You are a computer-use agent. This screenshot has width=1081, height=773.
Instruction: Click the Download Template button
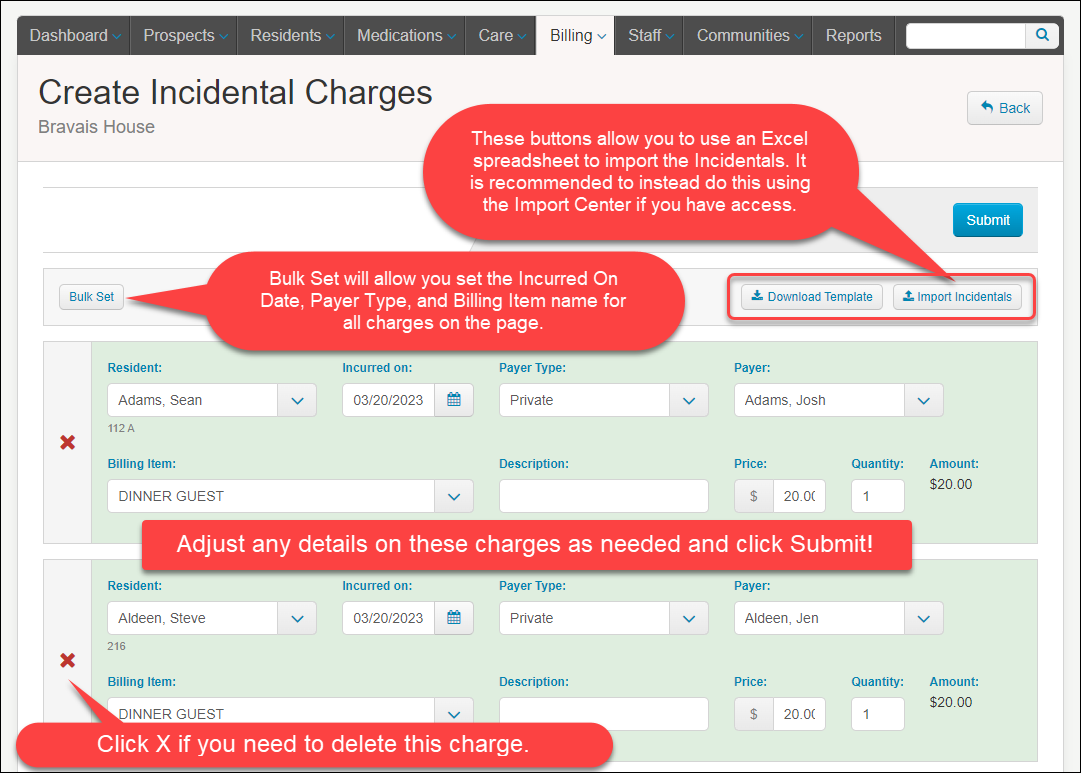(x=812, y=297)
